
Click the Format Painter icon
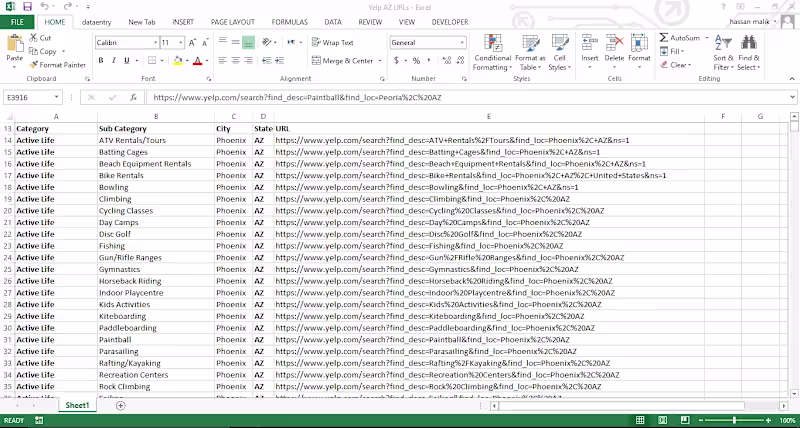34,64
